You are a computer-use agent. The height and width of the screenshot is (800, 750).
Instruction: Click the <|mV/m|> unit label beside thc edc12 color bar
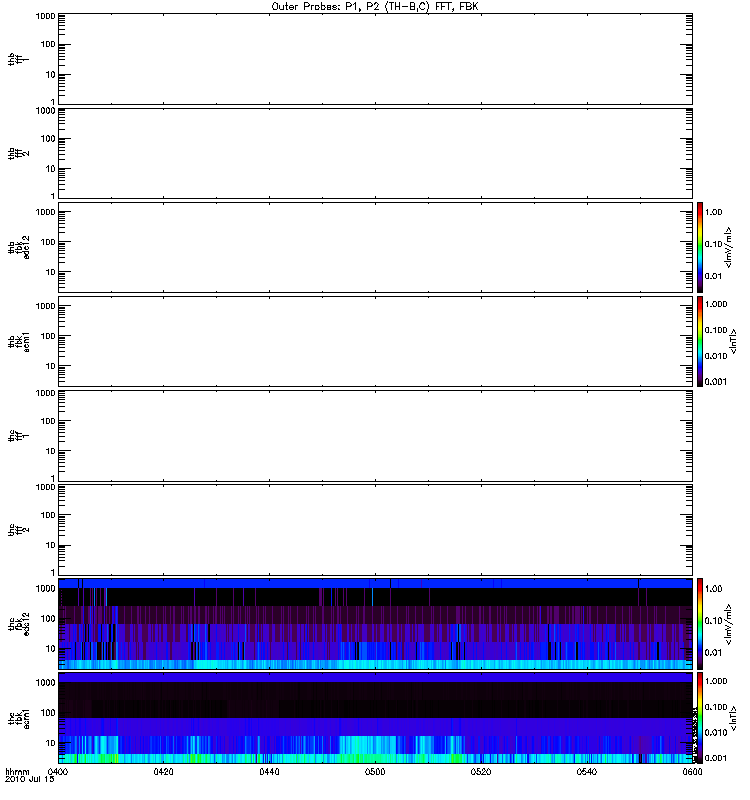tap(729, 623)
